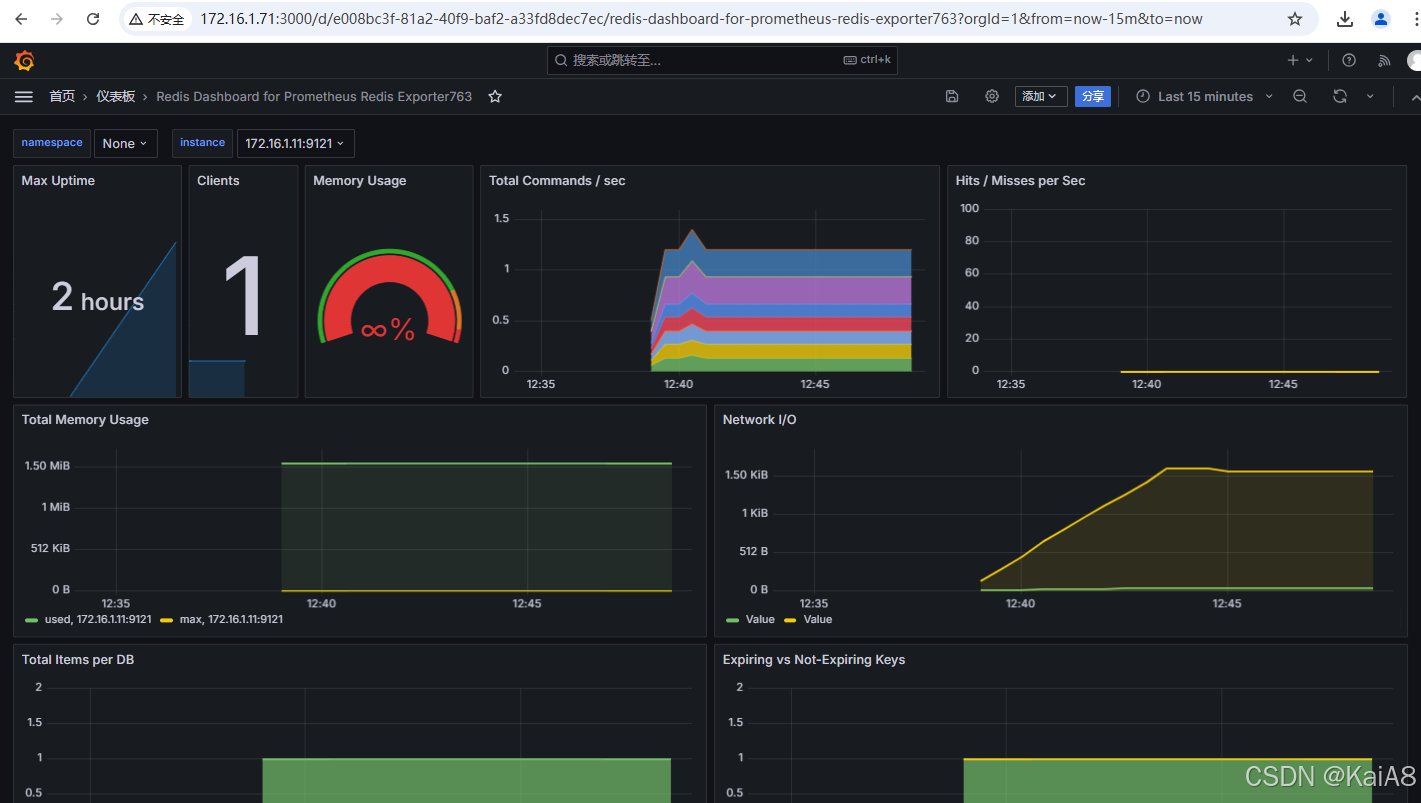Screen dimensions: 1421x803
Task: Click the instance variable label
Action: (202, 143)
